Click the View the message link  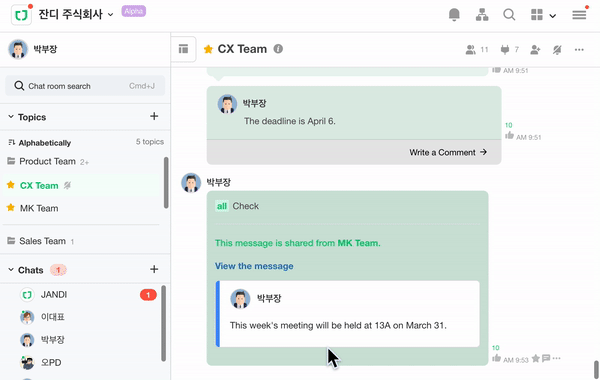pos(254,266)
